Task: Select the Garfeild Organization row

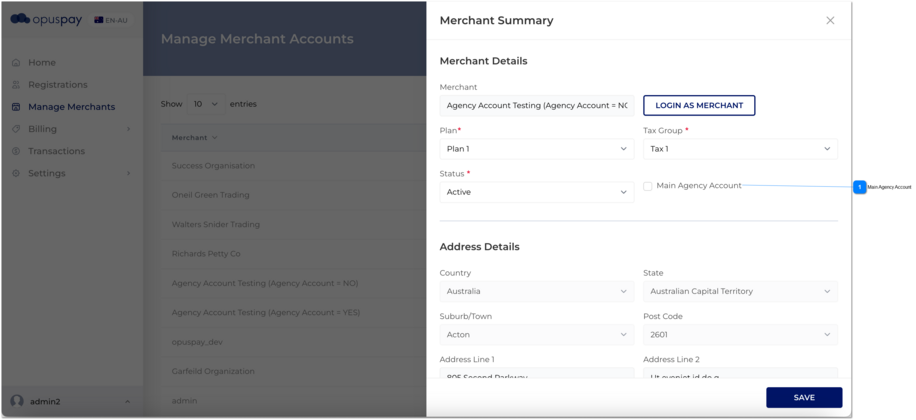Action: (x=293, y=372)
